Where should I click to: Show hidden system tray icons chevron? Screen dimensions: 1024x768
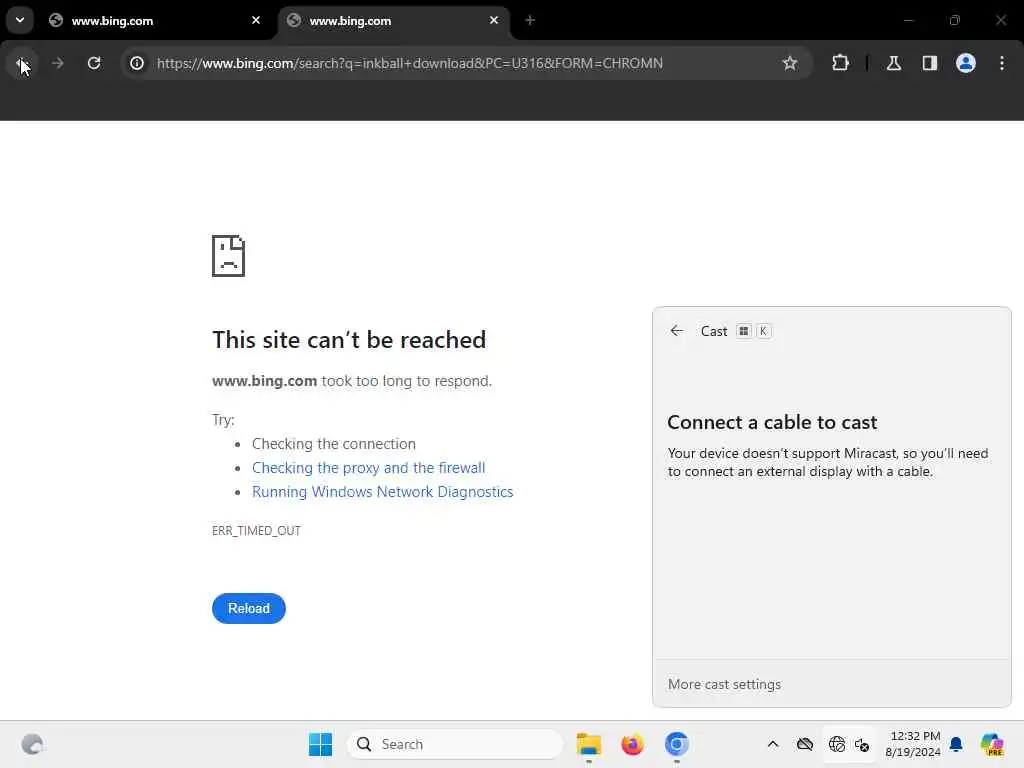pos(773,744)
